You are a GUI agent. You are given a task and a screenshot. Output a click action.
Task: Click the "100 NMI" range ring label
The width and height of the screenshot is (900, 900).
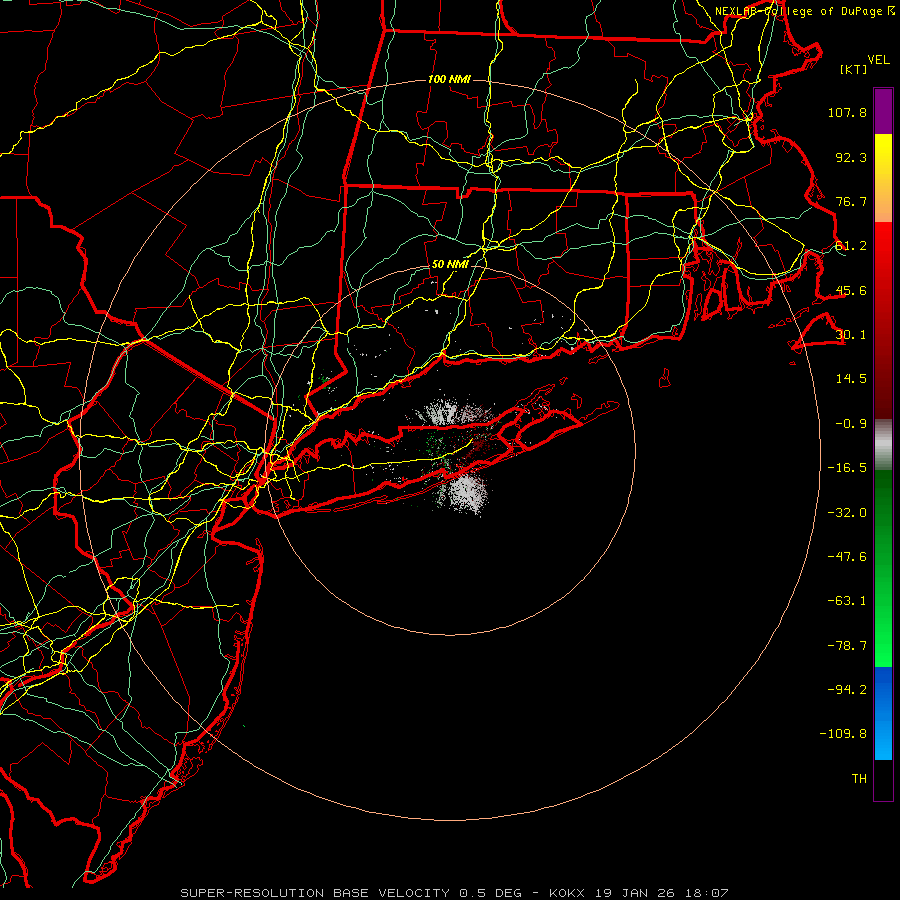449,79
